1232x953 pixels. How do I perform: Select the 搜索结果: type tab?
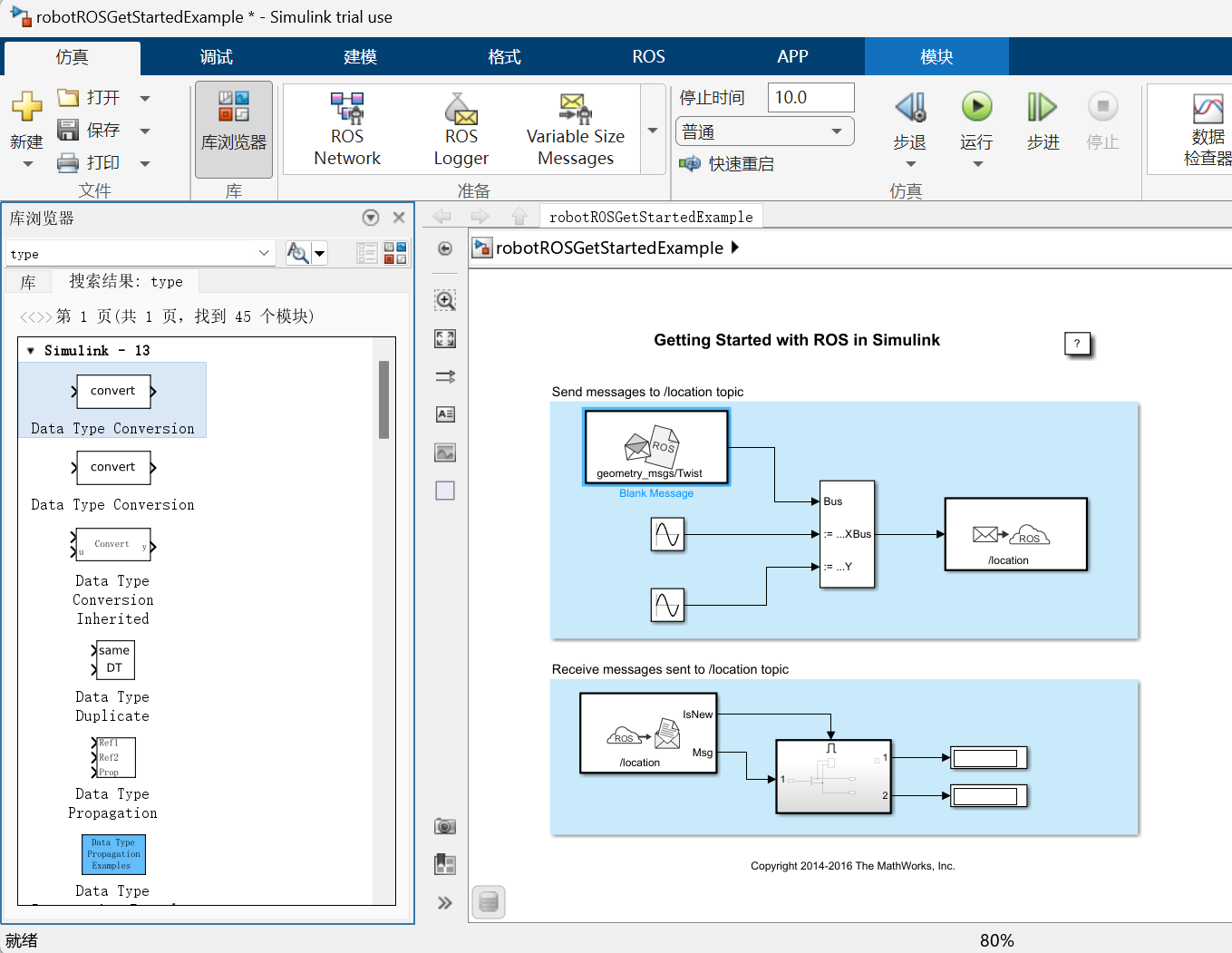[x=126, y=282]
